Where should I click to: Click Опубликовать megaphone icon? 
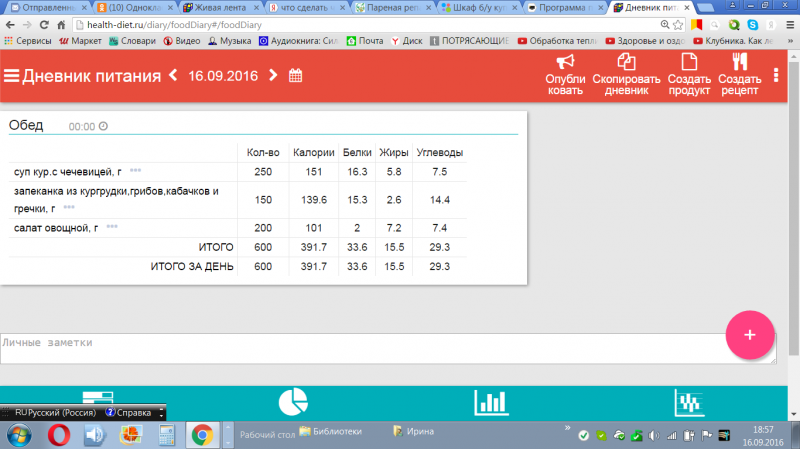[565, 63]
